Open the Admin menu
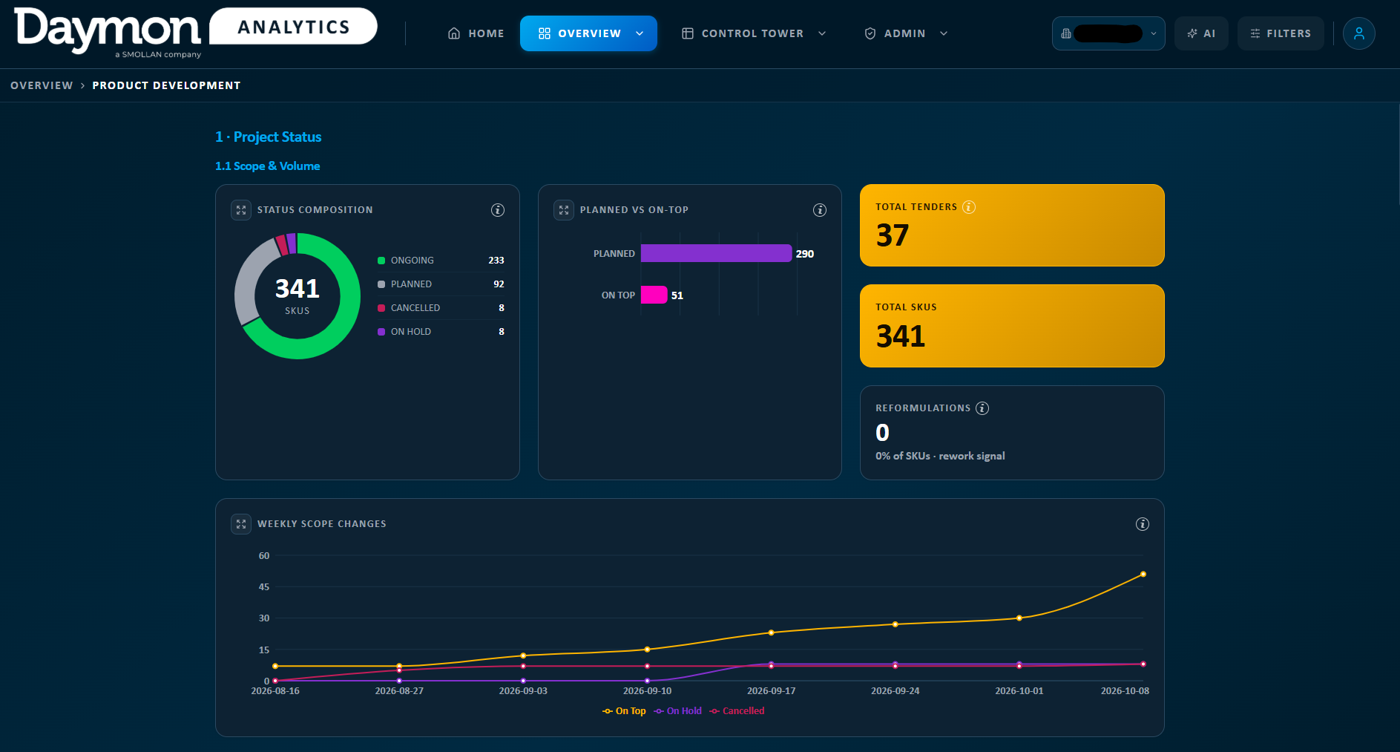The height and width of the screenshot is (752, 1400). (x=906, y=33)
